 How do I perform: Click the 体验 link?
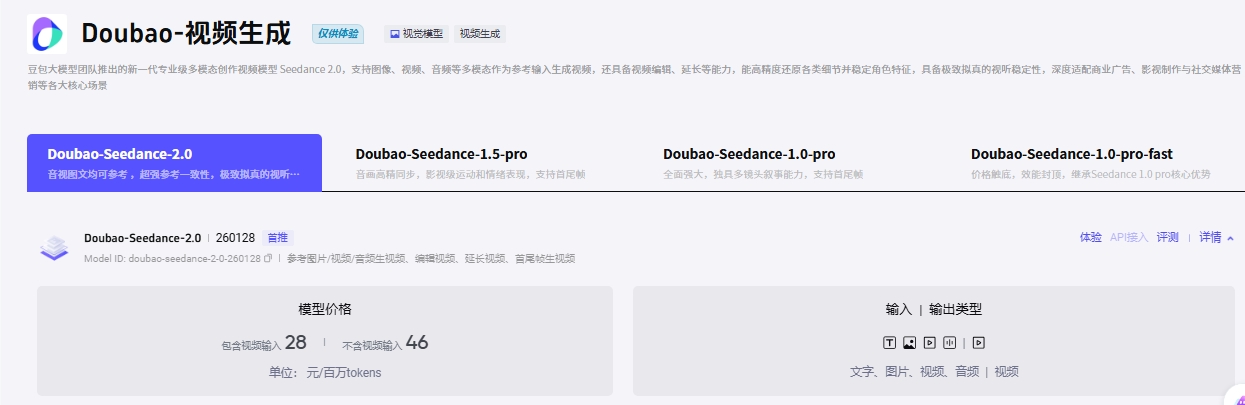(1090, 238)
